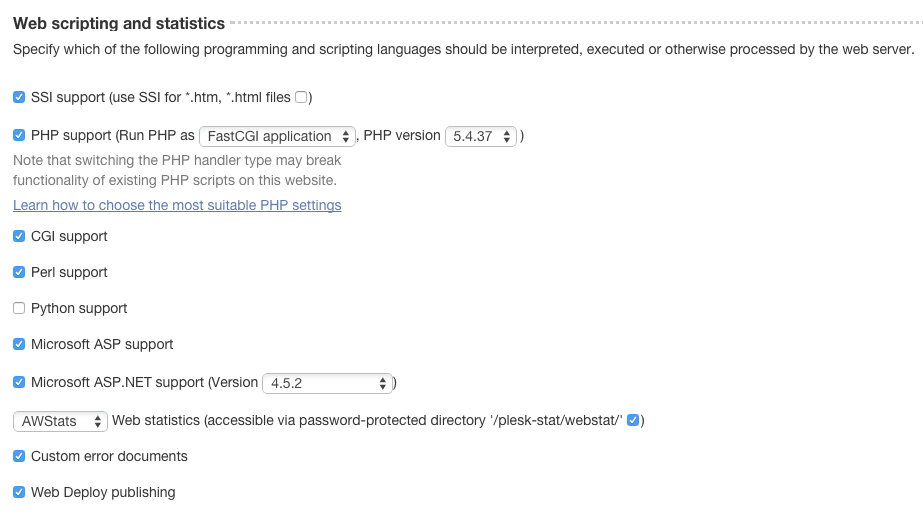The height and width of the screenshot is (522, 923).
Task: Uncheck Microsoft ASP support checkbox
Action: tap(19, 344)
